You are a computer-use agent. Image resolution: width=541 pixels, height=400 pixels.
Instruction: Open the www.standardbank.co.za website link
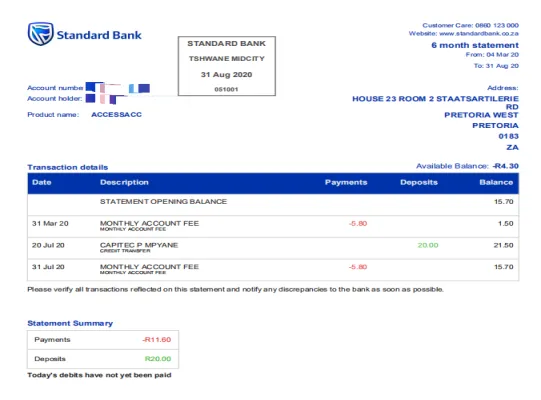(479, 33)
